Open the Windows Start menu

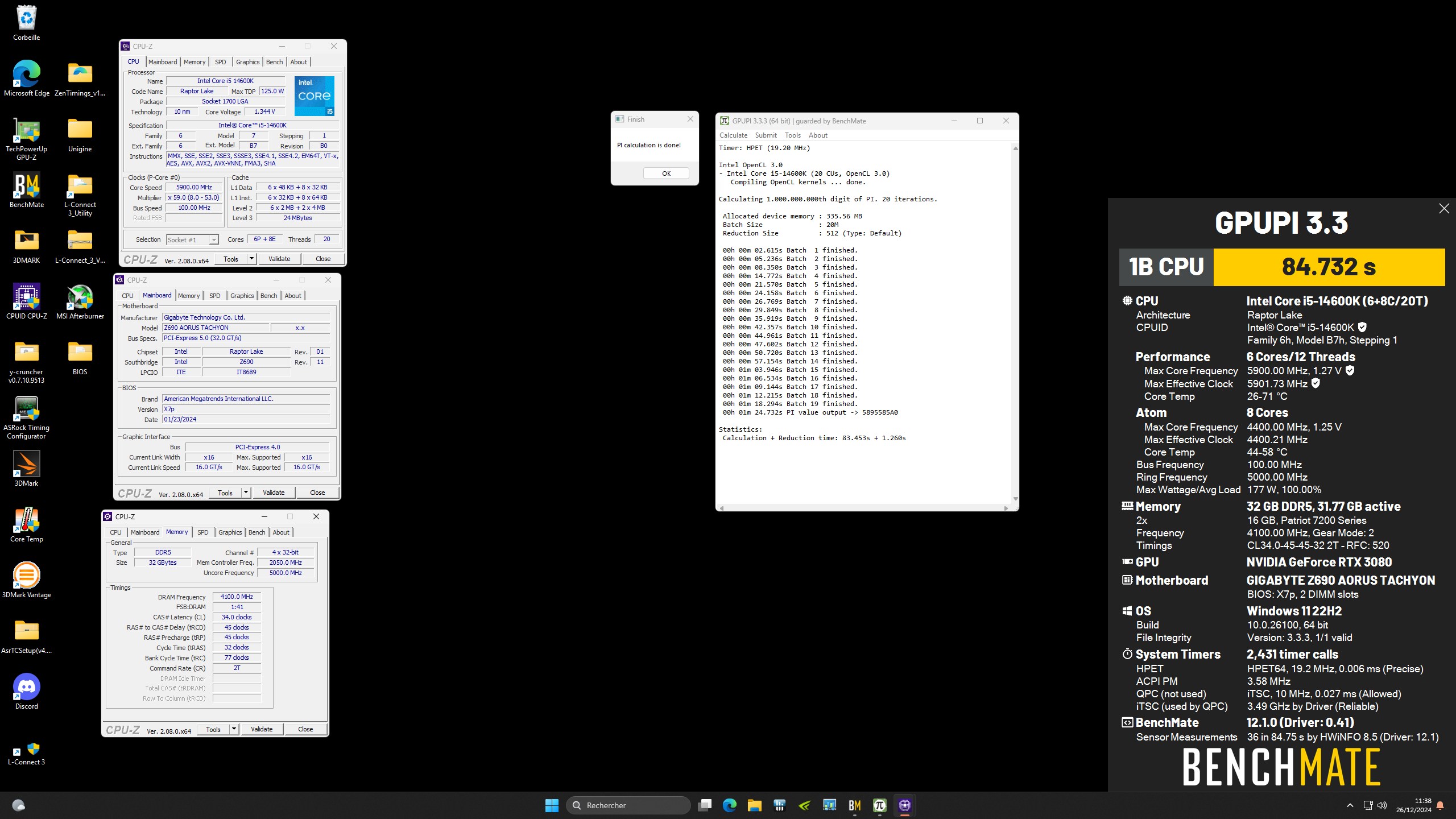point(552,805)
